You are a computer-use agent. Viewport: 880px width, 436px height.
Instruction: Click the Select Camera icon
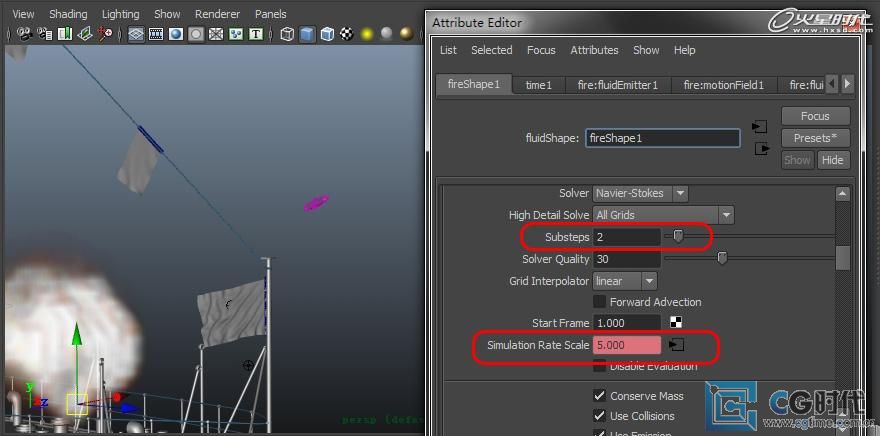click(x=24, y=34)
